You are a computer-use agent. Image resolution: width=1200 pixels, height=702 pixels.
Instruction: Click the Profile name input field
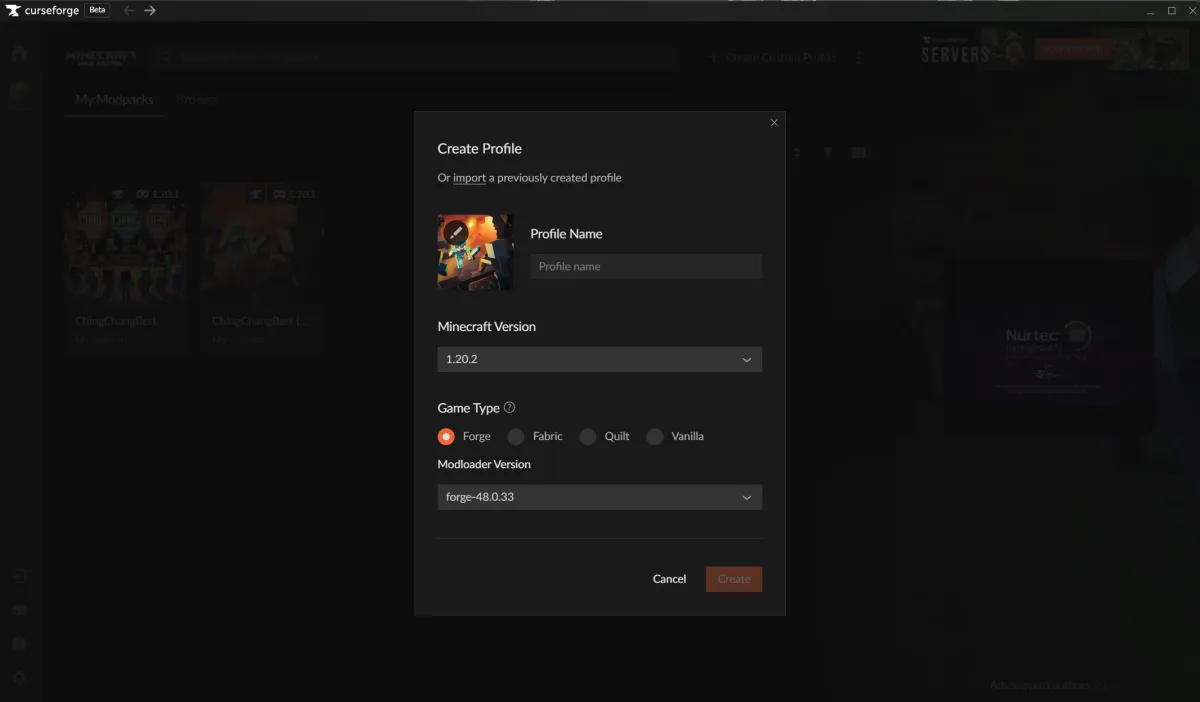(646, 266)
